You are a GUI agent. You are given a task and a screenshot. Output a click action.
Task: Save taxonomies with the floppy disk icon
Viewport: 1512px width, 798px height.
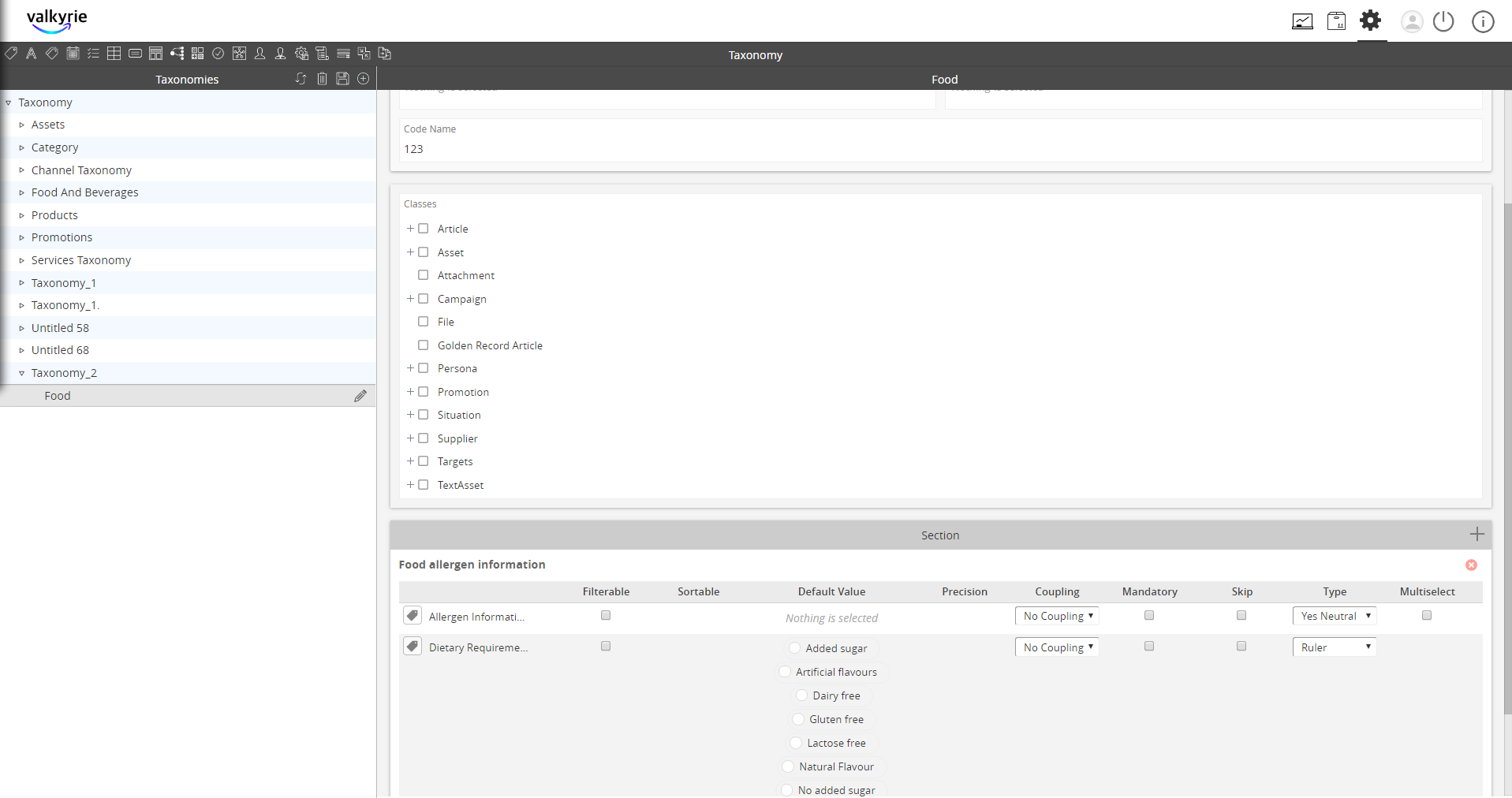342,79
